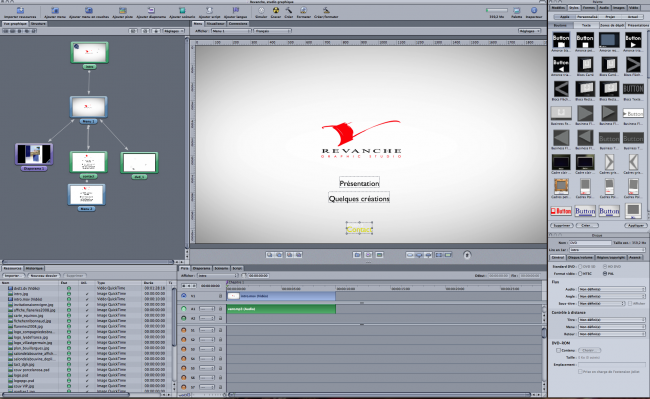Screen dimensions: 650x399
Task: Open the Titre remote control dropdown
Action: point(612,320)
